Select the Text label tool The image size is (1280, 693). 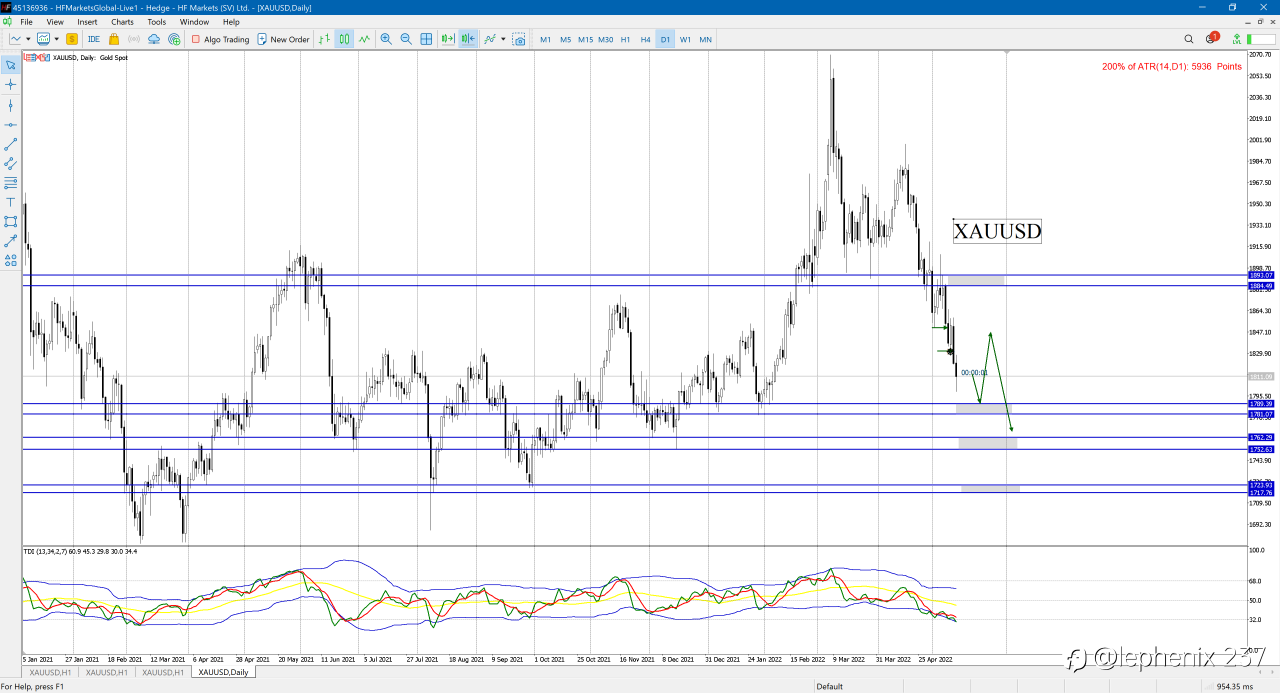(x=11, y=202)
